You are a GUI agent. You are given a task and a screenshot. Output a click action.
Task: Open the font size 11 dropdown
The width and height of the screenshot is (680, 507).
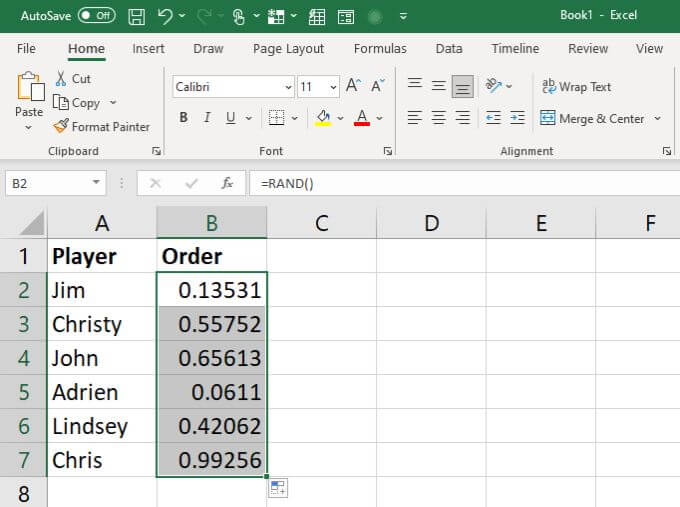[333, 87]
